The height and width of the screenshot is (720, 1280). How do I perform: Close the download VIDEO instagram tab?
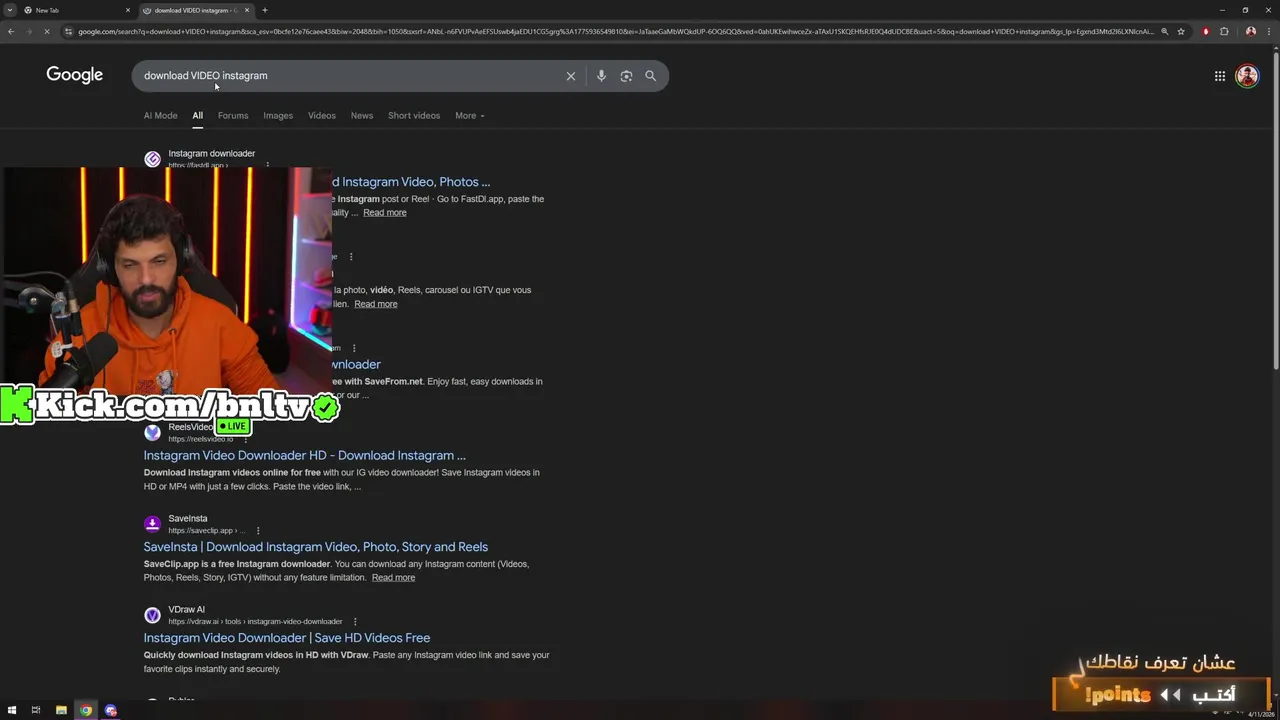pos(247,10)
